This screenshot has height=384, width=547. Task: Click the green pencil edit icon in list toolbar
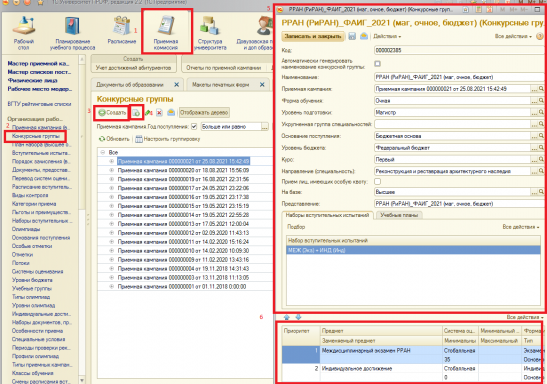coord(148,113)
